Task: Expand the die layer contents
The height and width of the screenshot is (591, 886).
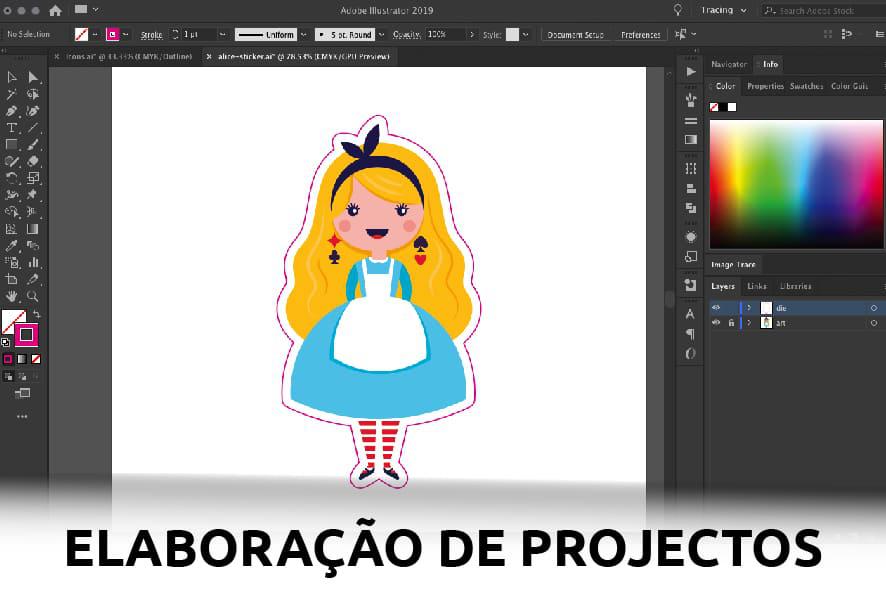Action: (749, 308)
